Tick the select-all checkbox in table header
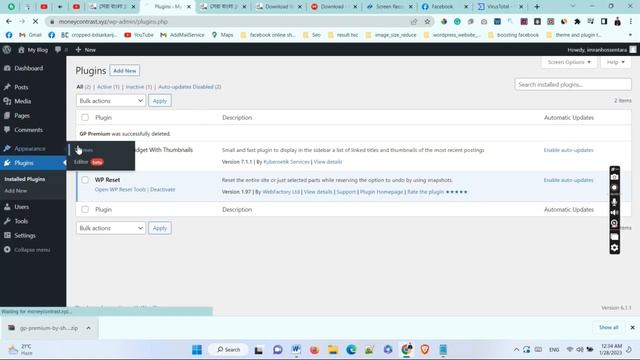The width and height of the screenshot is (640, 360). 85,118
